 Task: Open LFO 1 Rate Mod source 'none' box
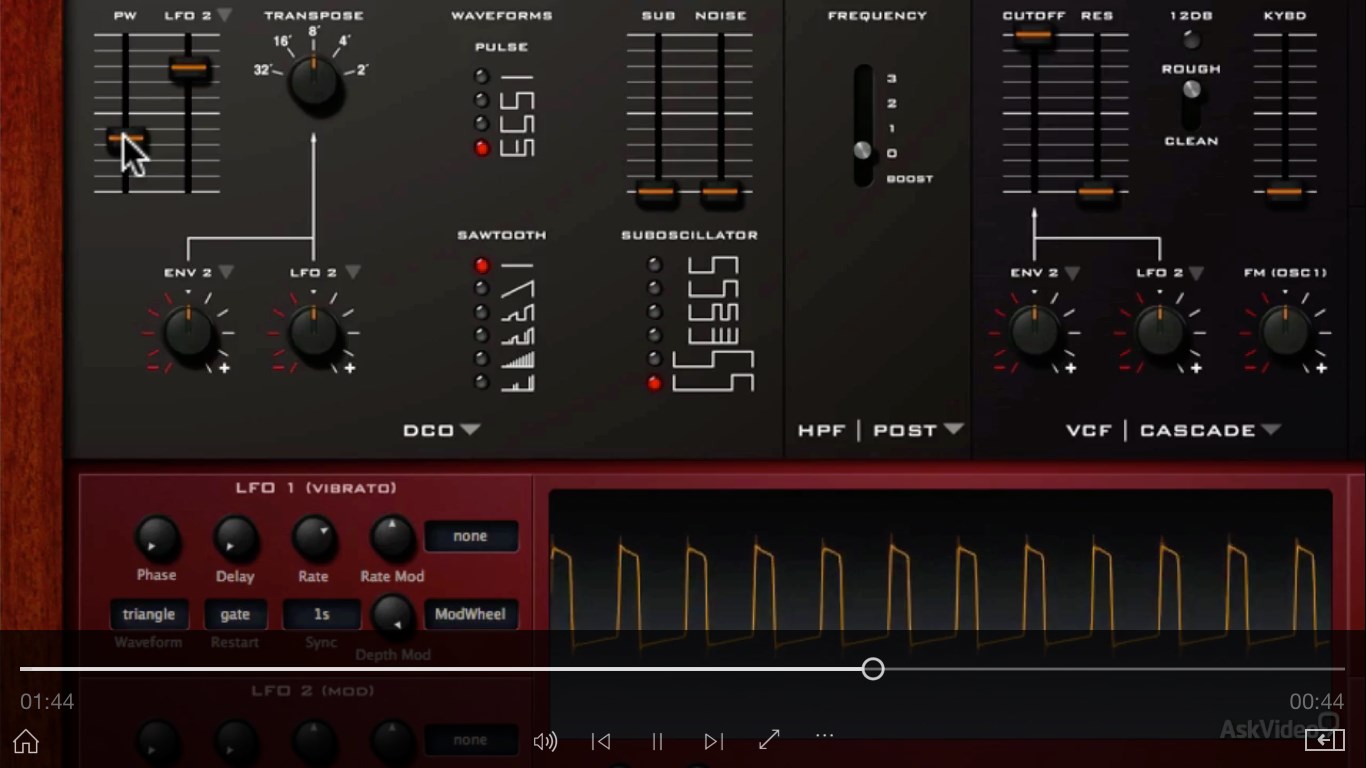pyautogui.click(x=471, y=536)
